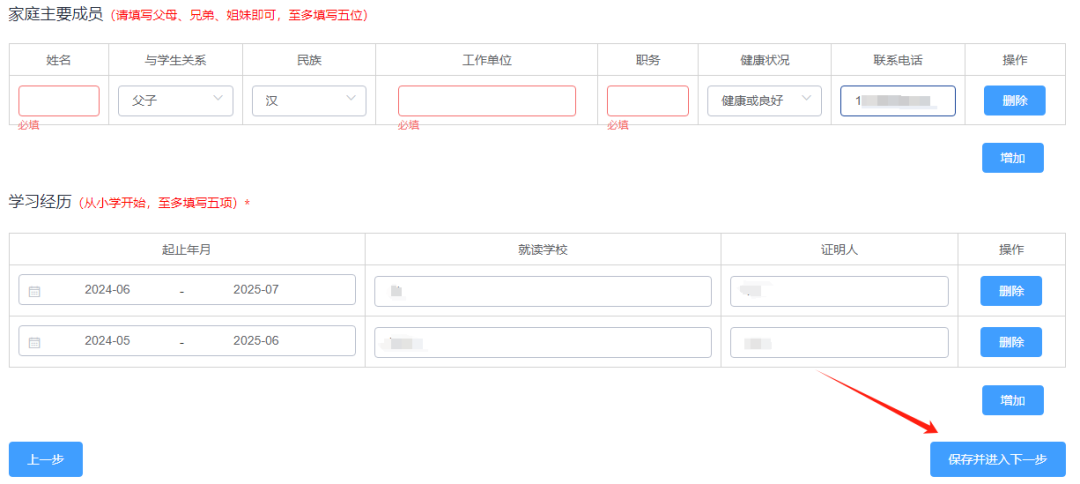Image resolution: width=1080 pixels, height=484 pixels.
Task: Click the calendar icon in 2024-05 row
Action: coord(34,342)
